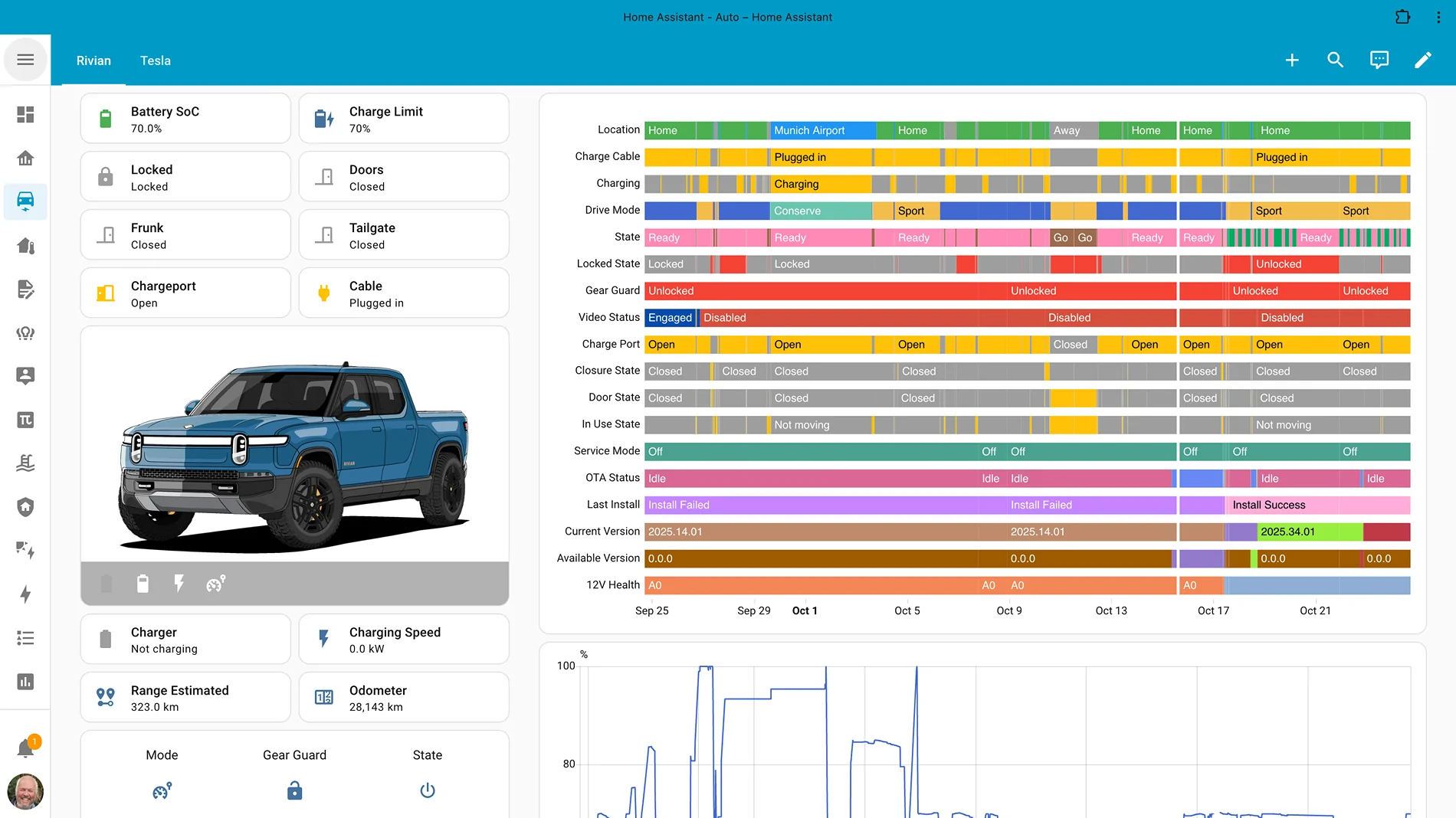Screen dimensions: 1456x818
Task: Open the hamburger sidebar menu
Action: [x=25, y=60]
